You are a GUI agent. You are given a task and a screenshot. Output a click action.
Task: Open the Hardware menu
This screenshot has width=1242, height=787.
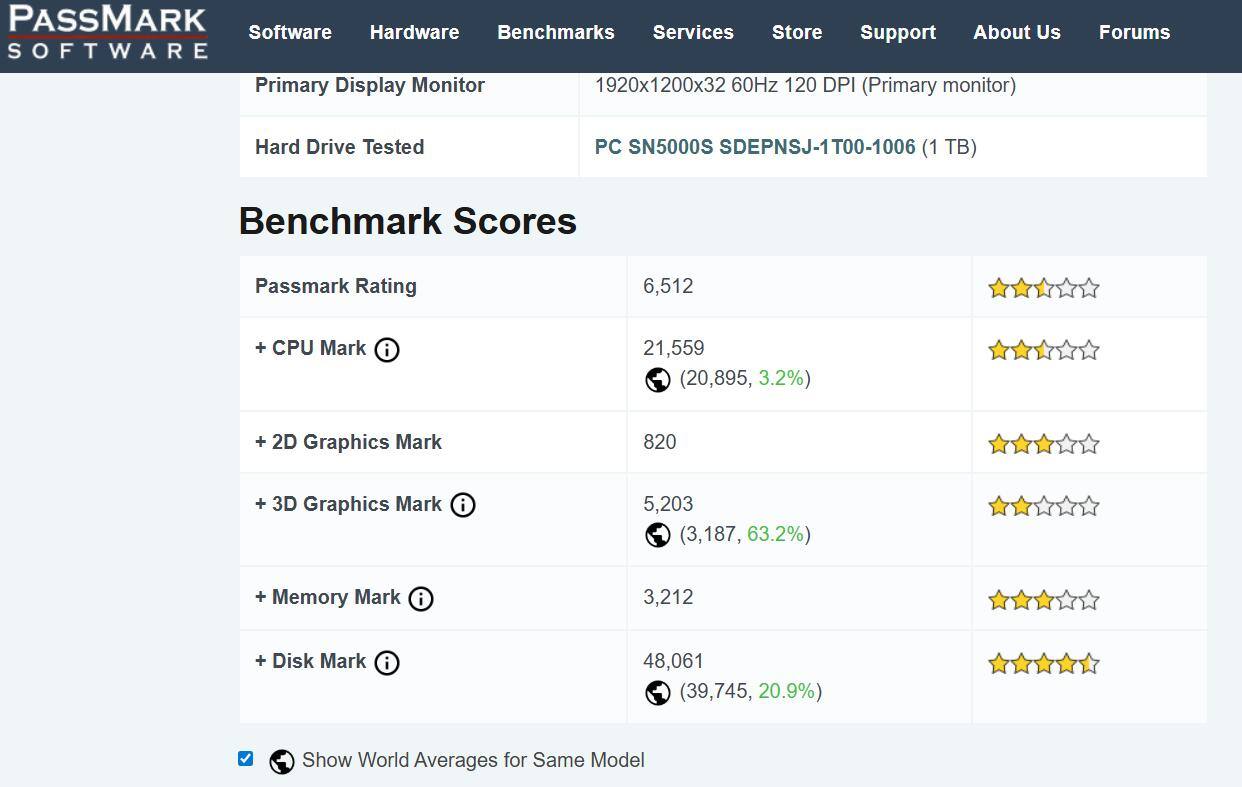414,32
